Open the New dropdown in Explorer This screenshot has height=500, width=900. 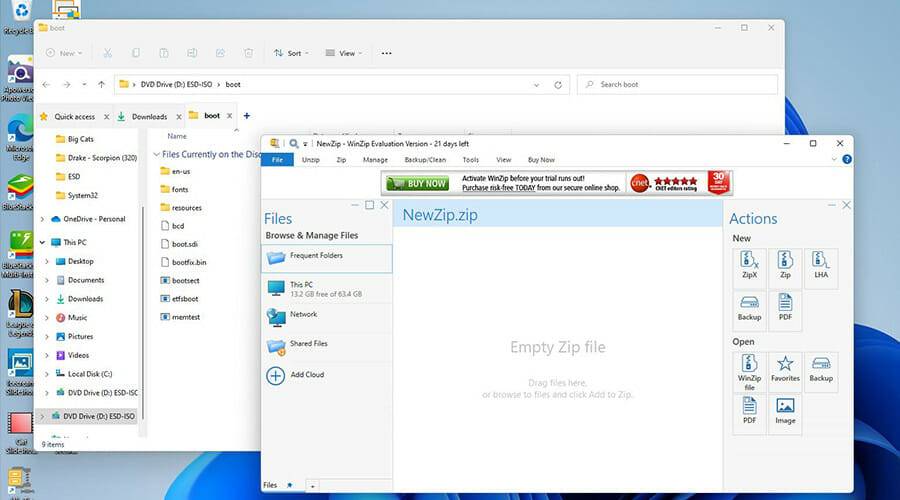(x=64, y=53)
